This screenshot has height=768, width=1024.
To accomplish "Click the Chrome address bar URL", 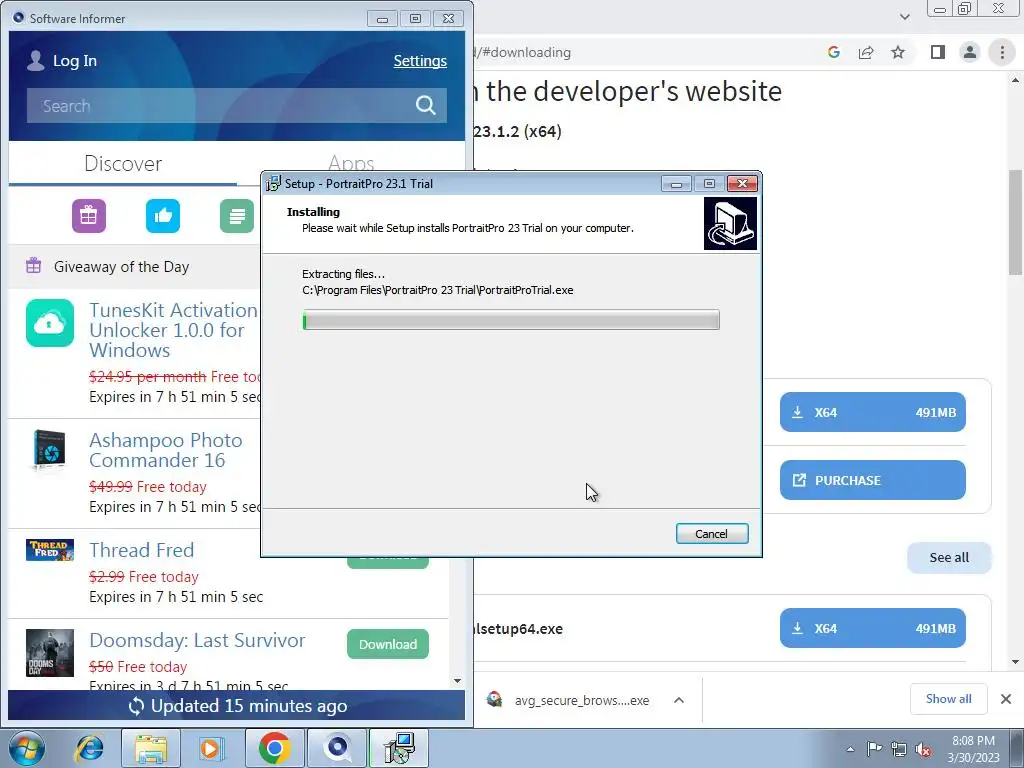I will (x=522, y=52).
